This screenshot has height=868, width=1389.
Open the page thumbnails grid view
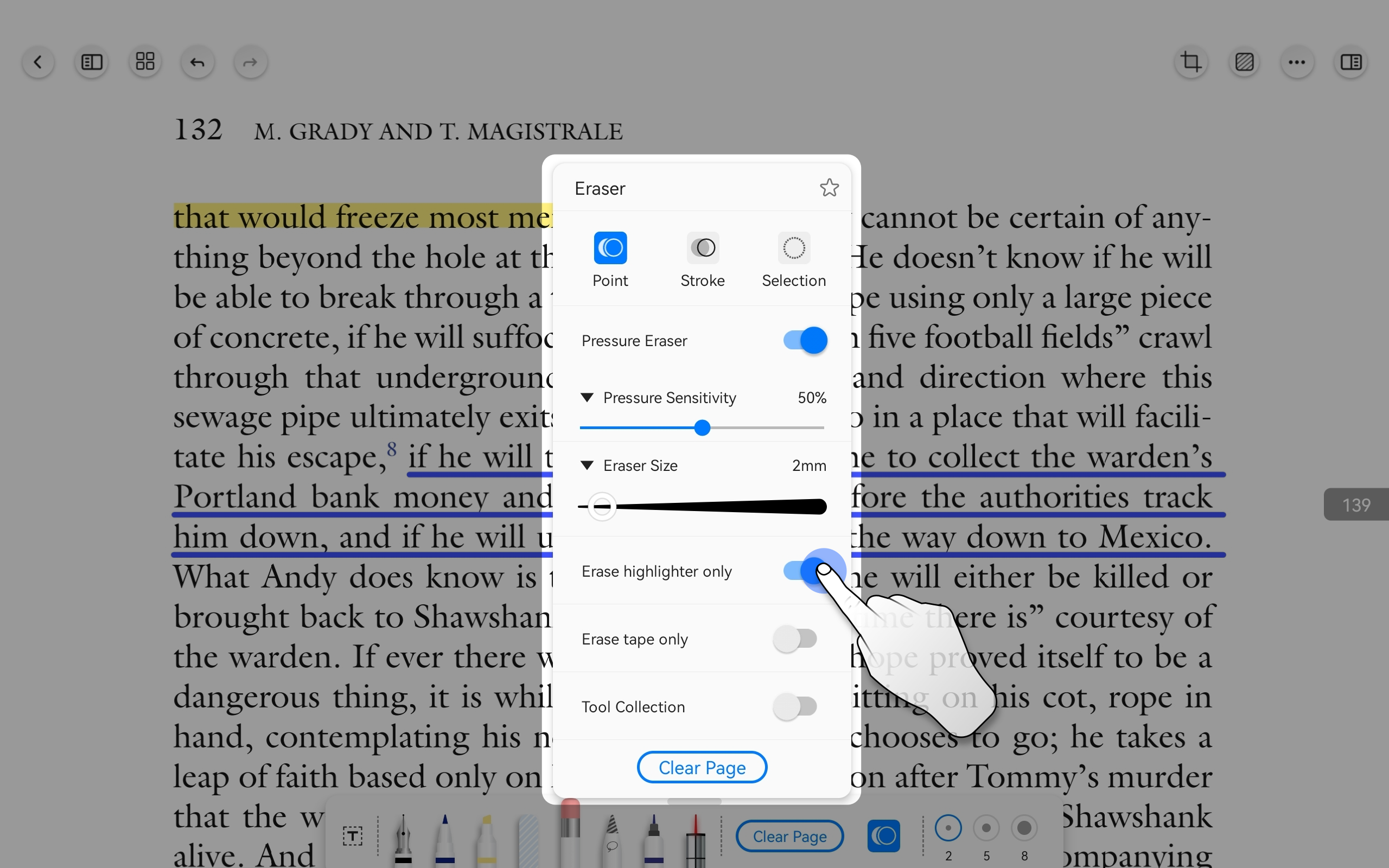[145, 62]
